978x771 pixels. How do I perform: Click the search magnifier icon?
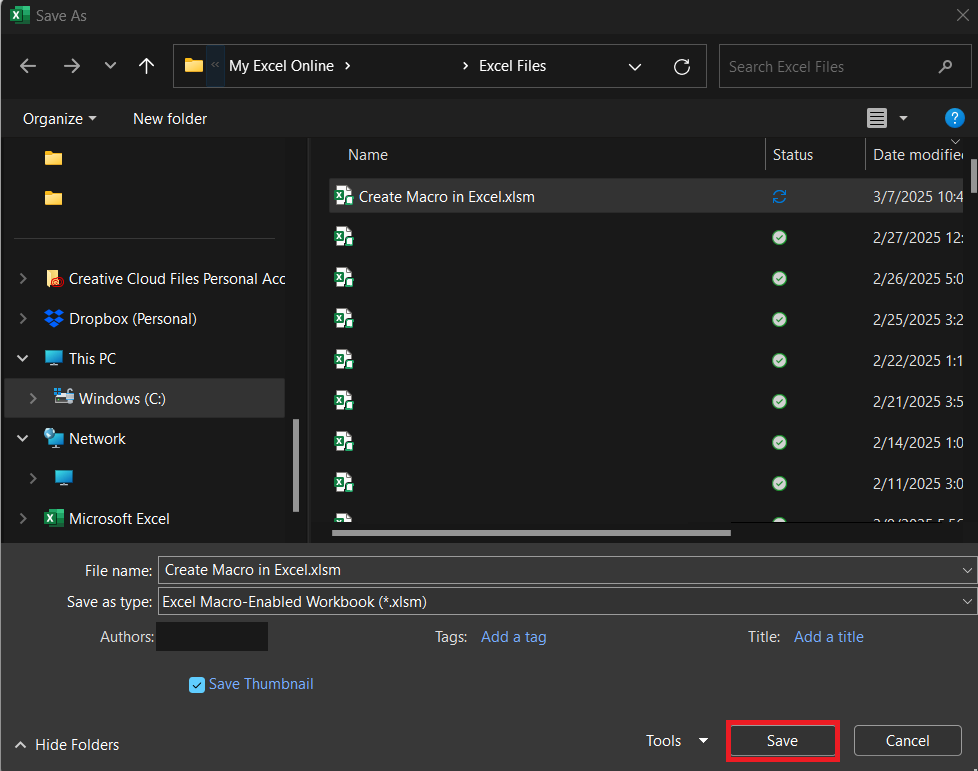pyautogui.click(x=946, y=66)
